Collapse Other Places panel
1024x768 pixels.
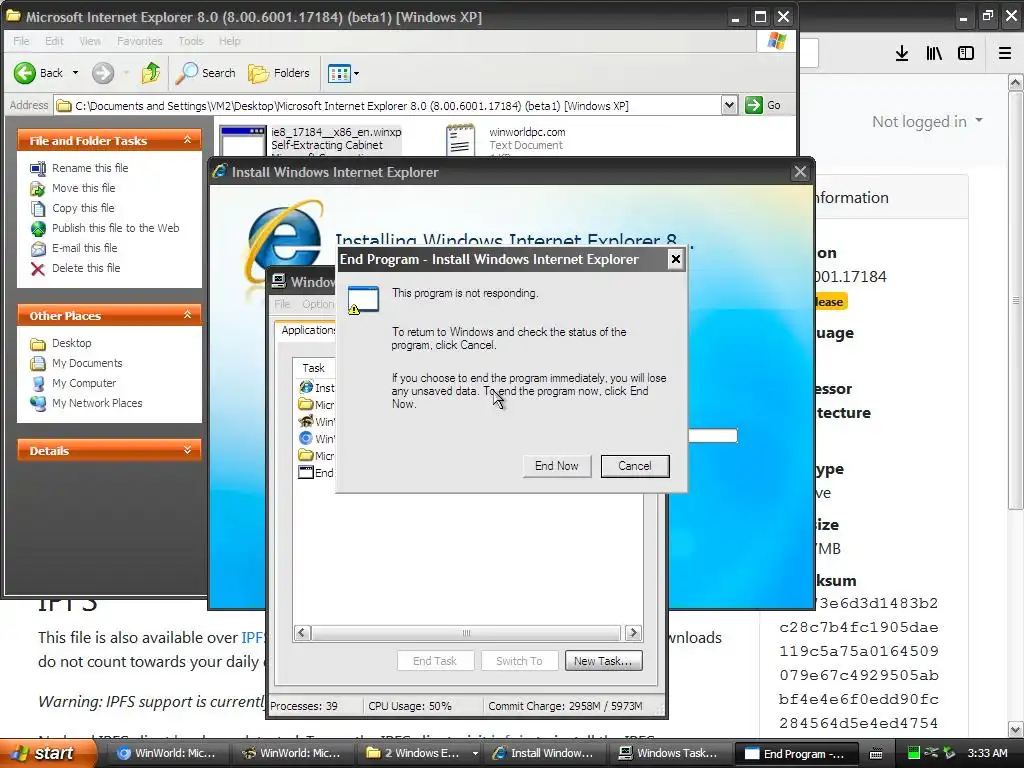click(x=187, y=315)
